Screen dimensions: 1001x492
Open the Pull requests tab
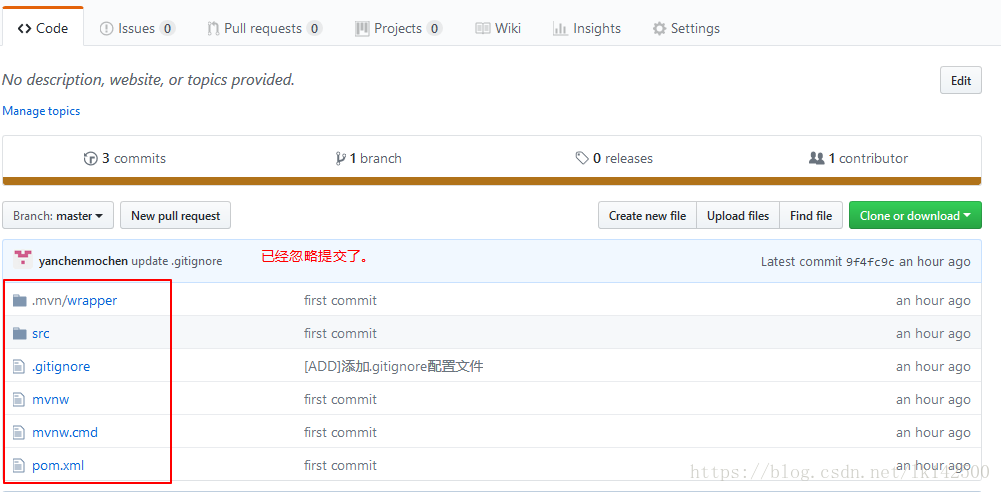pos(264,28)
